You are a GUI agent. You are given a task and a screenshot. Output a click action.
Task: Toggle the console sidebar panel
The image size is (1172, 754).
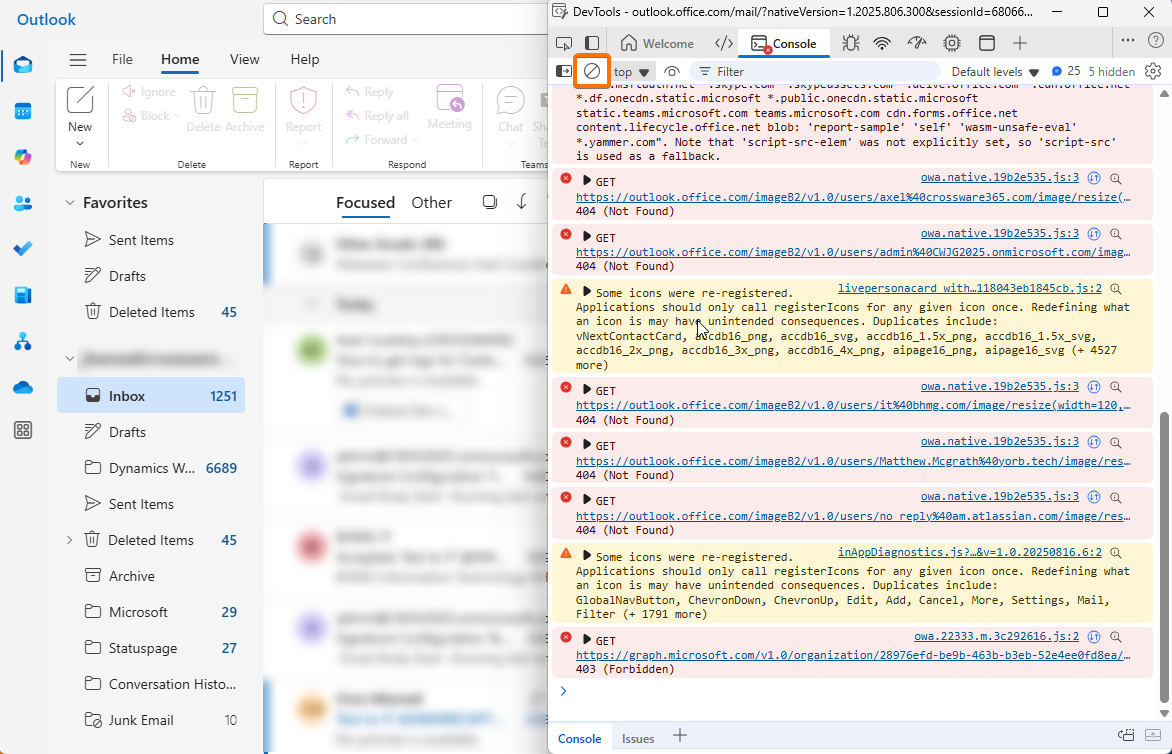[564, 72]
